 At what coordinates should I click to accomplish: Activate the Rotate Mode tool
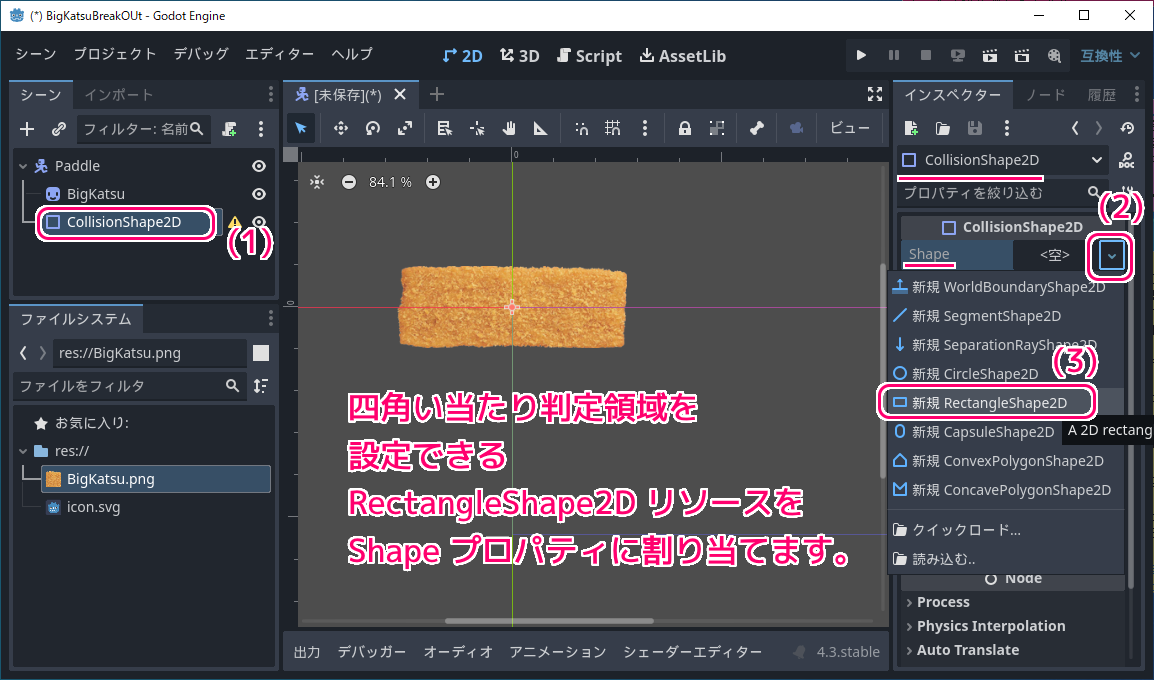pos(373,128)
